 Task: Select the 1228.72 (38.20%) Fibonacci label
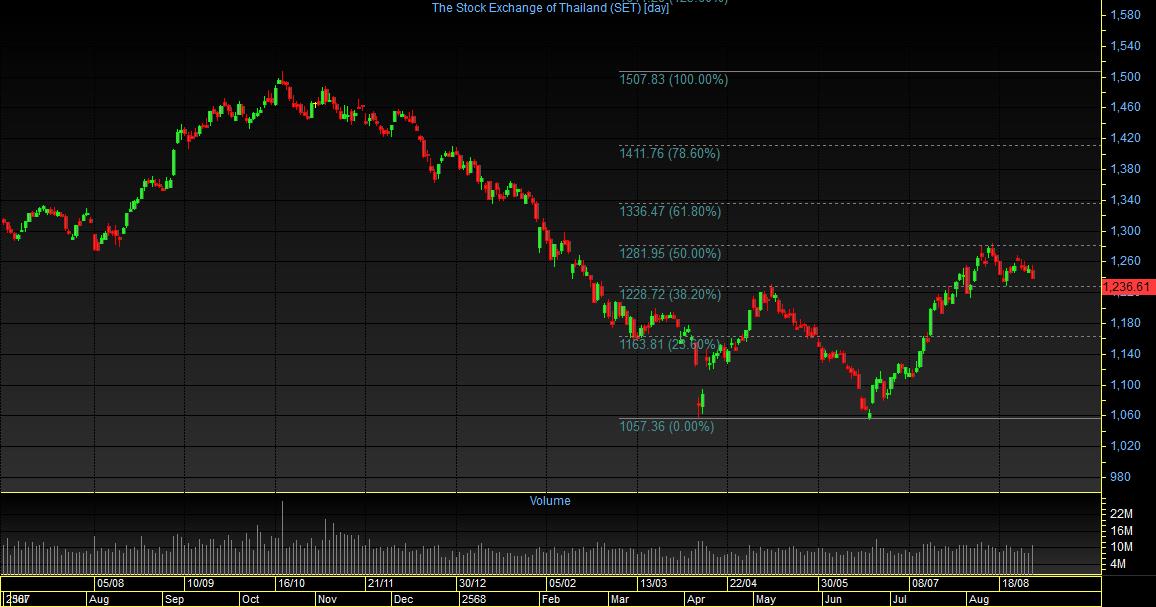(x=669, y=294)
